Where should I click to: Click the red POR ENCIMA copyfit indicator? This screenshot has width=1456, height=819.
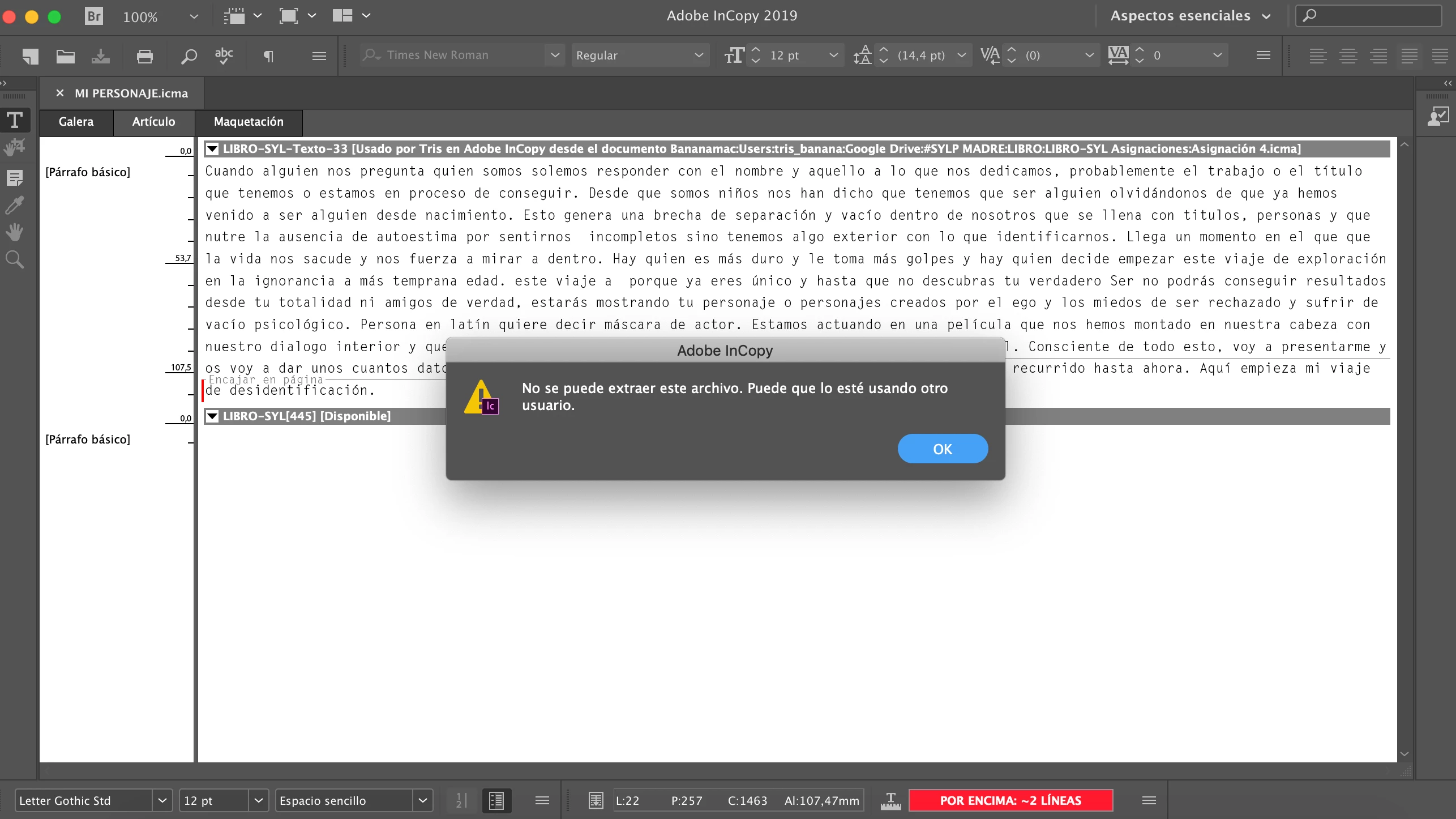[1010, 800]
